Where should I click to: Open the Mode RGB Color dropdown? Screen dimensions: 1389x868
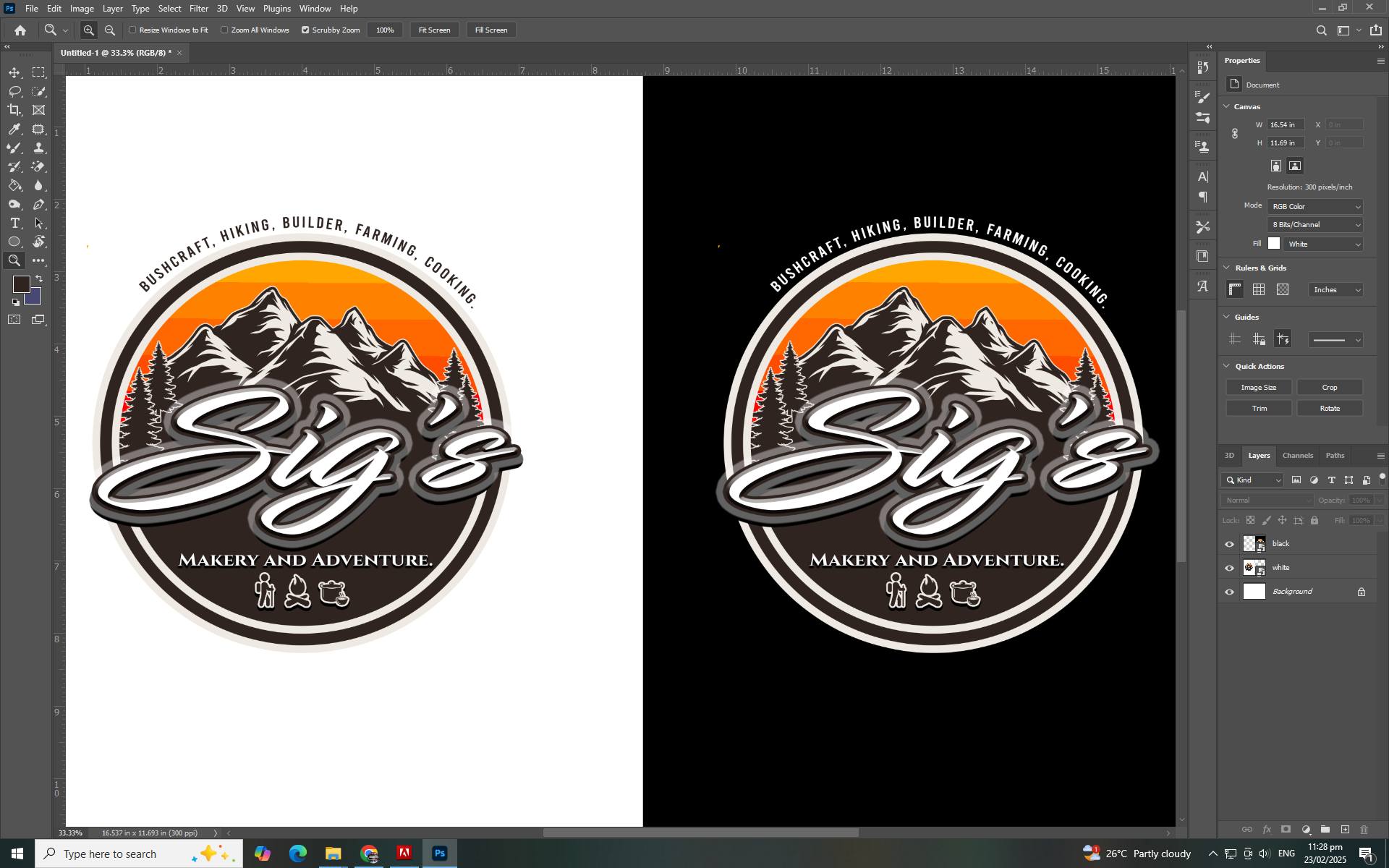(1315, 207)
